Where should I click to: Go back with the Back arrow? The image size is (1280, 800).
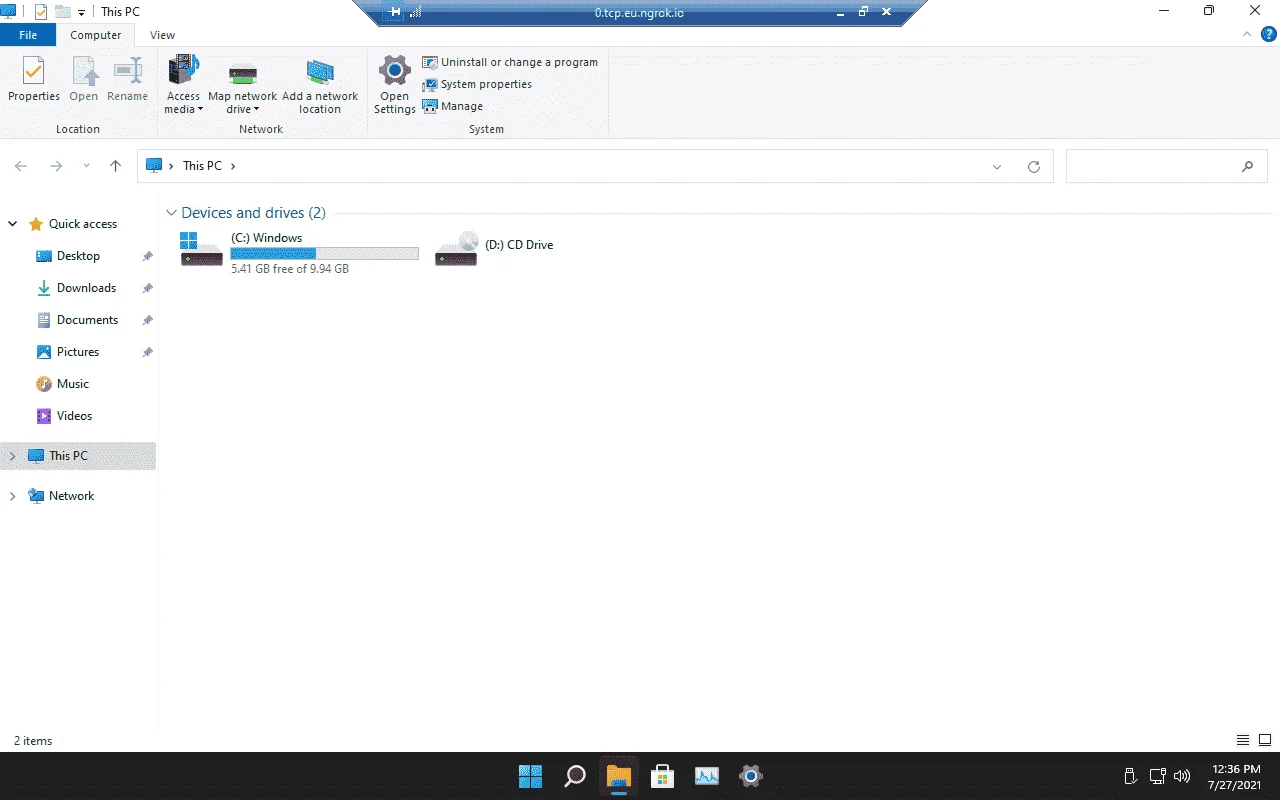pyautogui.click(x=21, y=166)
